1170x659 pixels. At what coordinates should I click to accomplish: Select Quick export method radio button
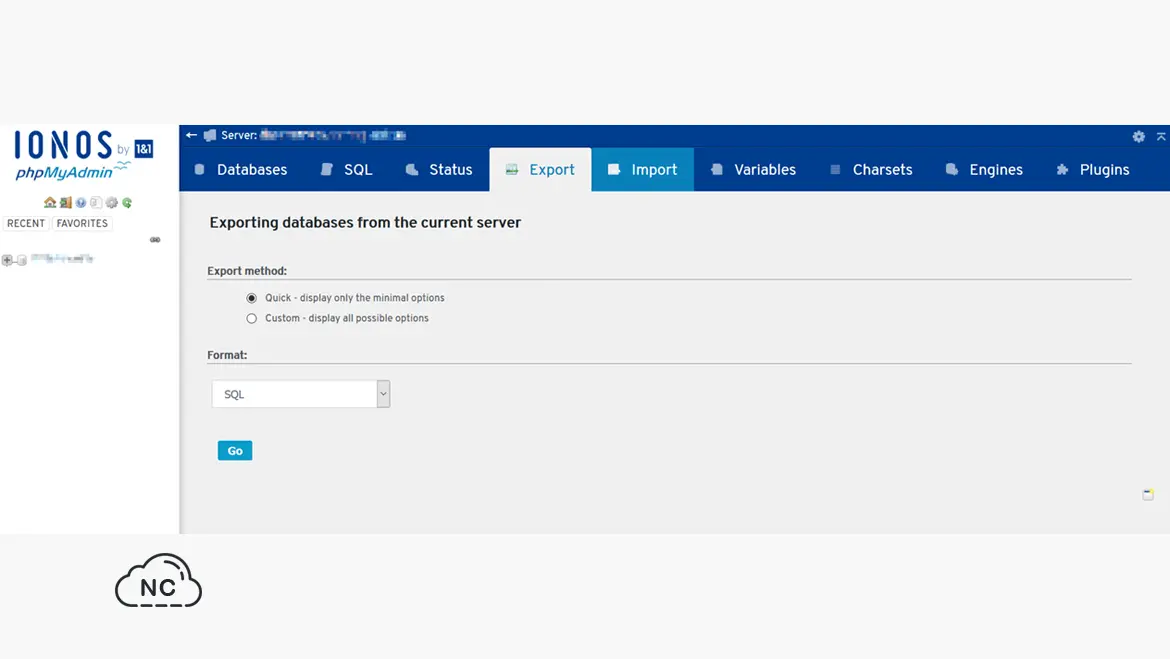251,298
